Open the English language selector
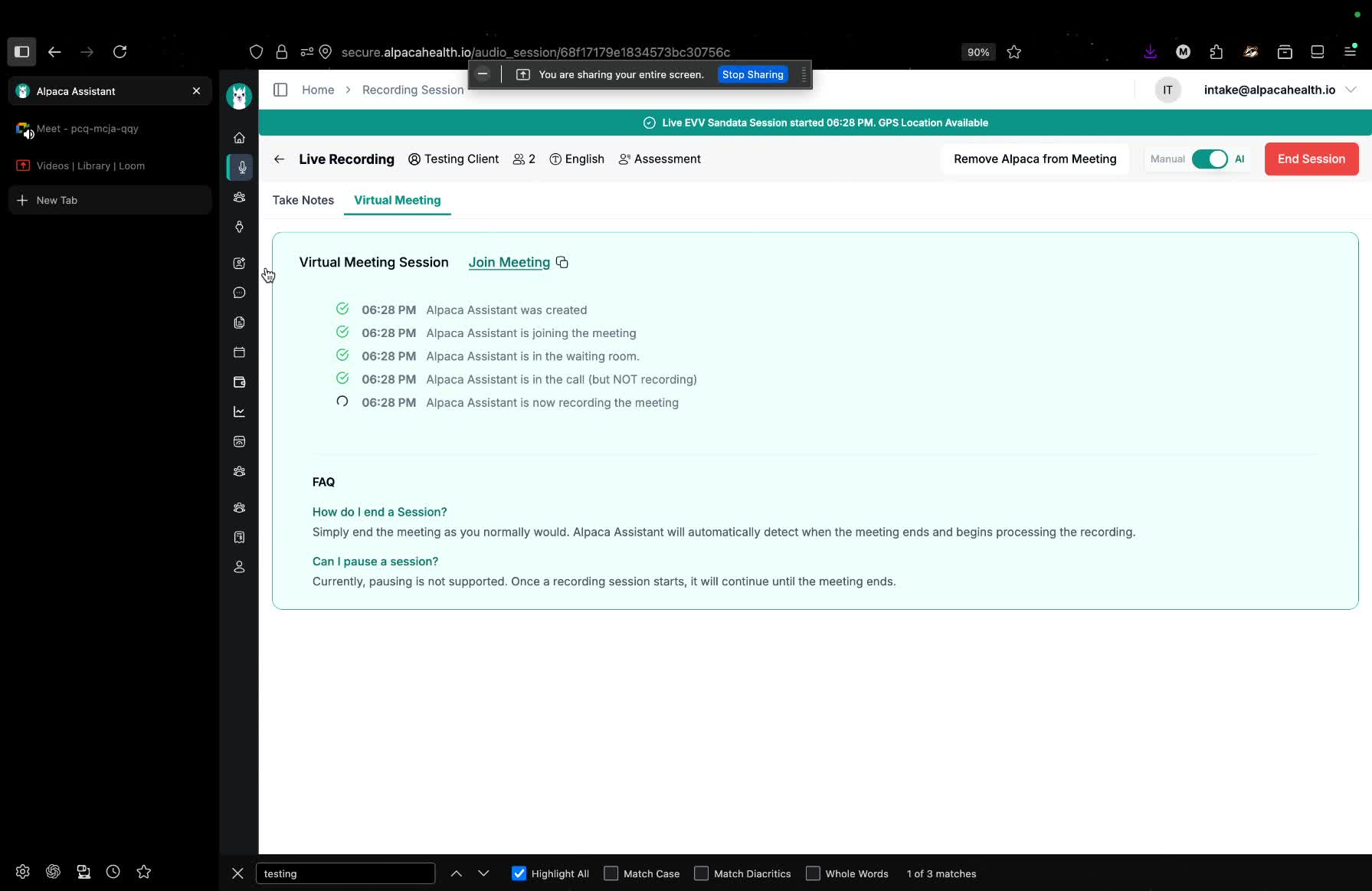 [577, 159]
